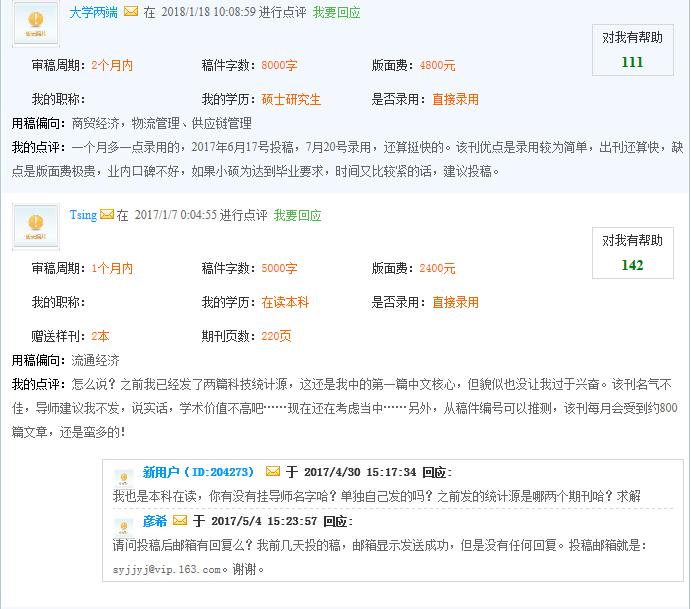Viewport: 691px width, 609px height.
Task: Vote 对我有帮助 with count 142
Action: [x=632, y=253]
